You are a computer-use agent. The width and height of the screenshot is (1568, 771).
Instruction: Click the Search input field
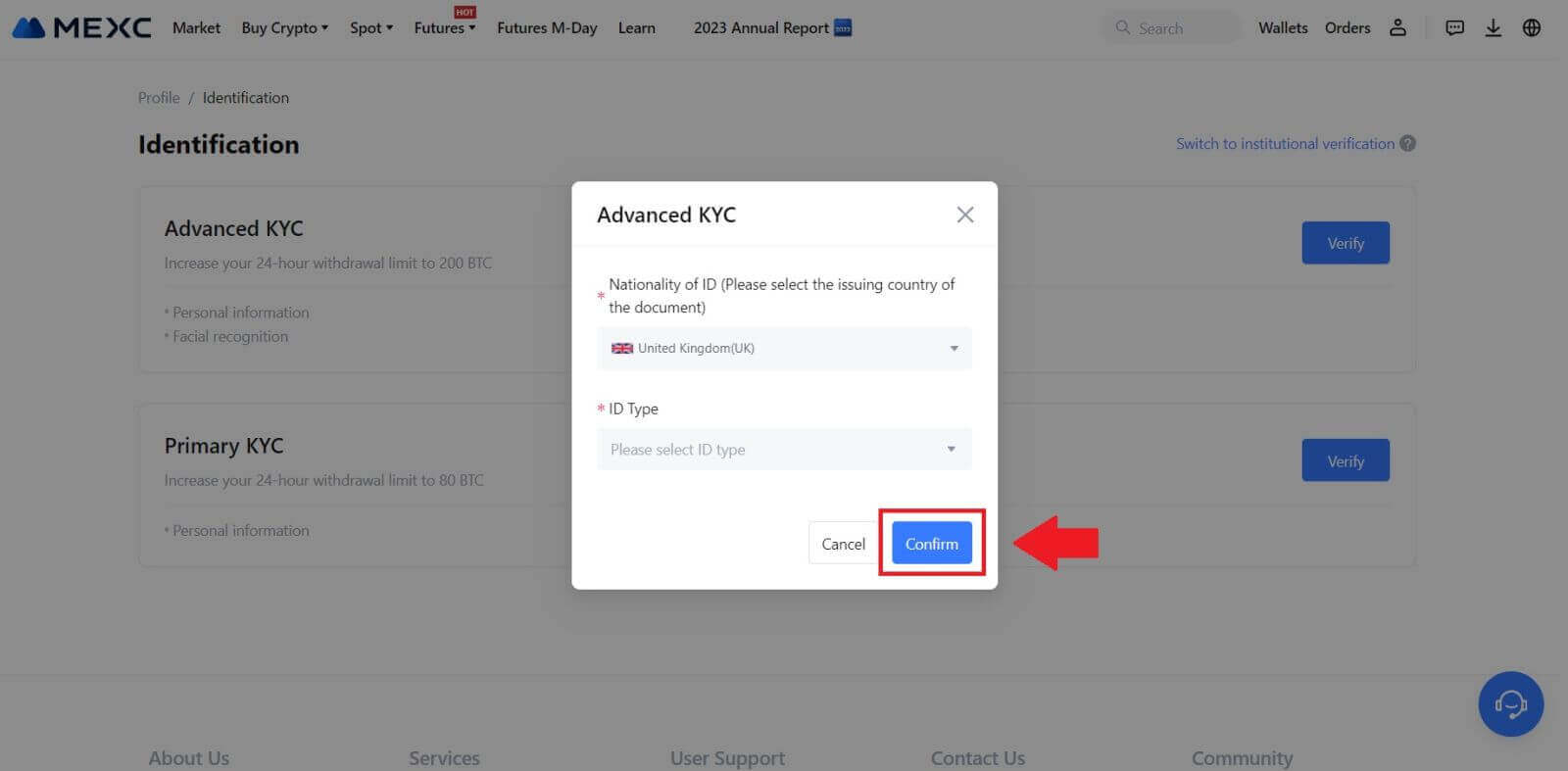tap(1176, 28)
